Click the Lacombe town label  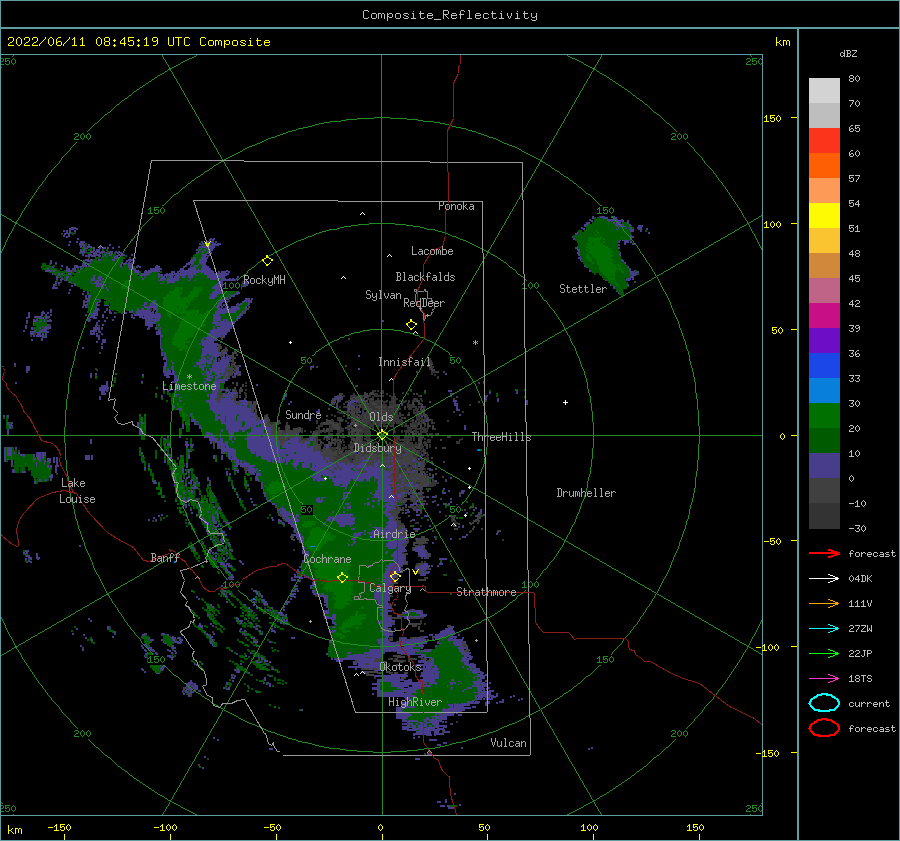[x=432, y=251]
